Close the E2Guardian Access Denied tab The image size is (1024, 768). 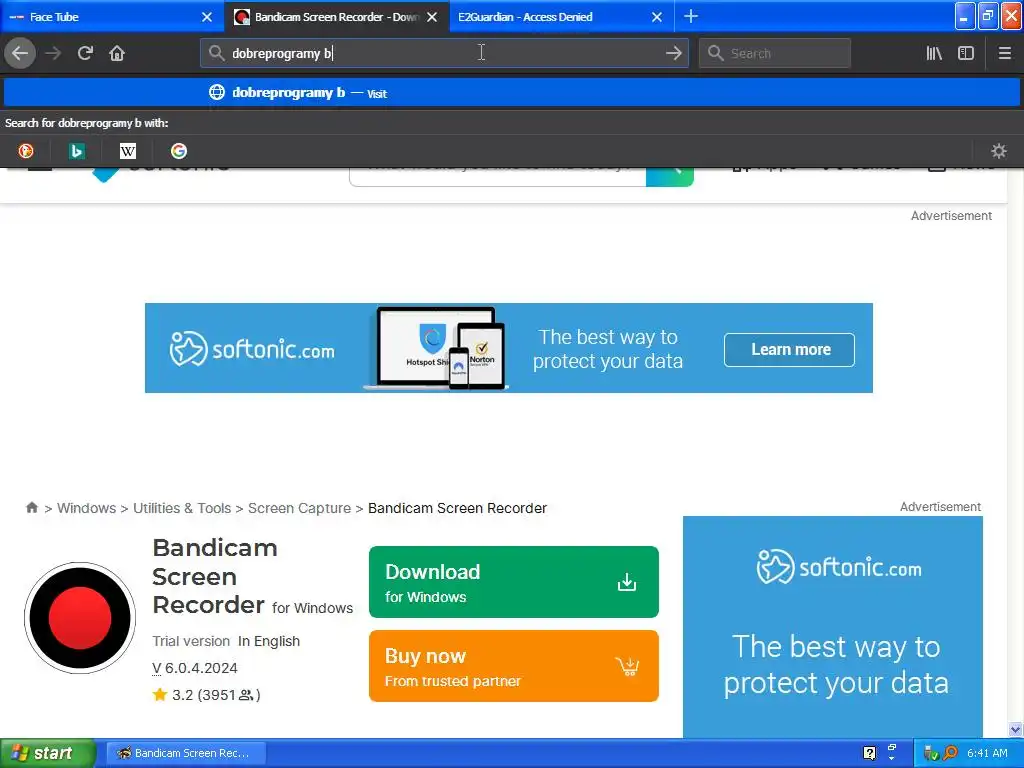click(657, 17)
